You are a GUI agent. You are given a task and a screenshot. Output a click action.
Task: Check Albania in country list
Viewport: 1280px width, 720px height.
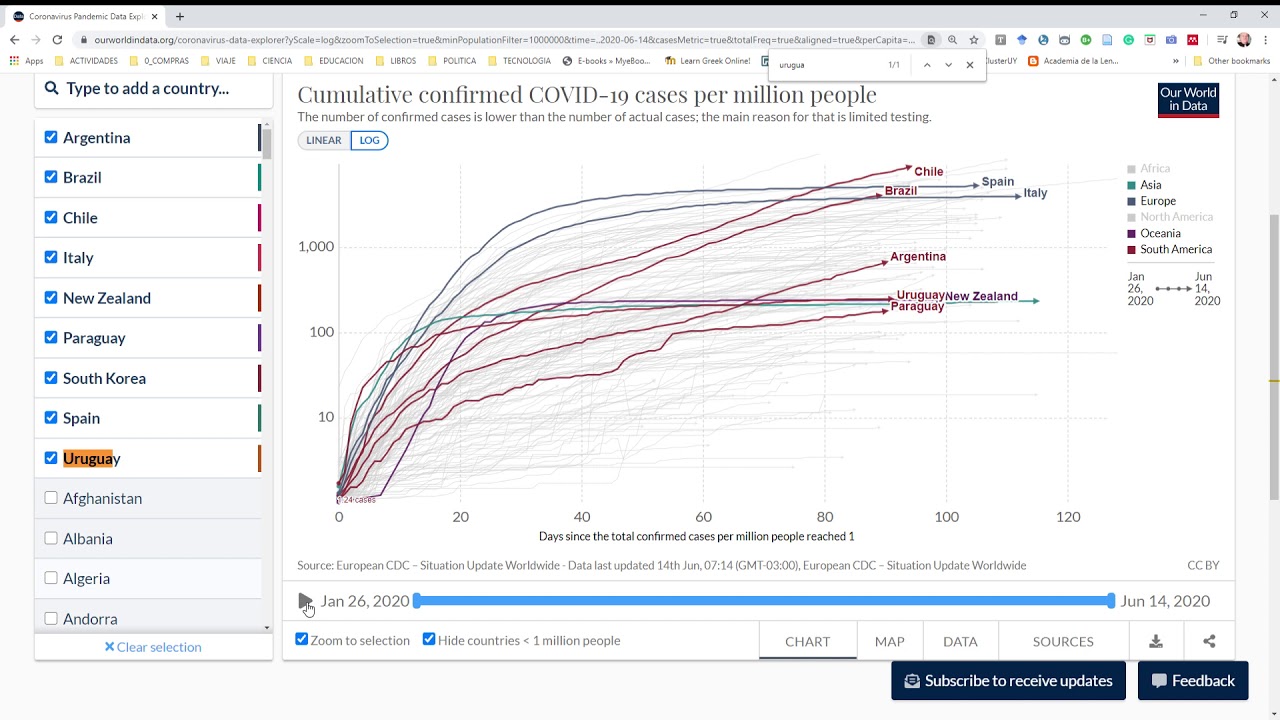tap(51, 538)
